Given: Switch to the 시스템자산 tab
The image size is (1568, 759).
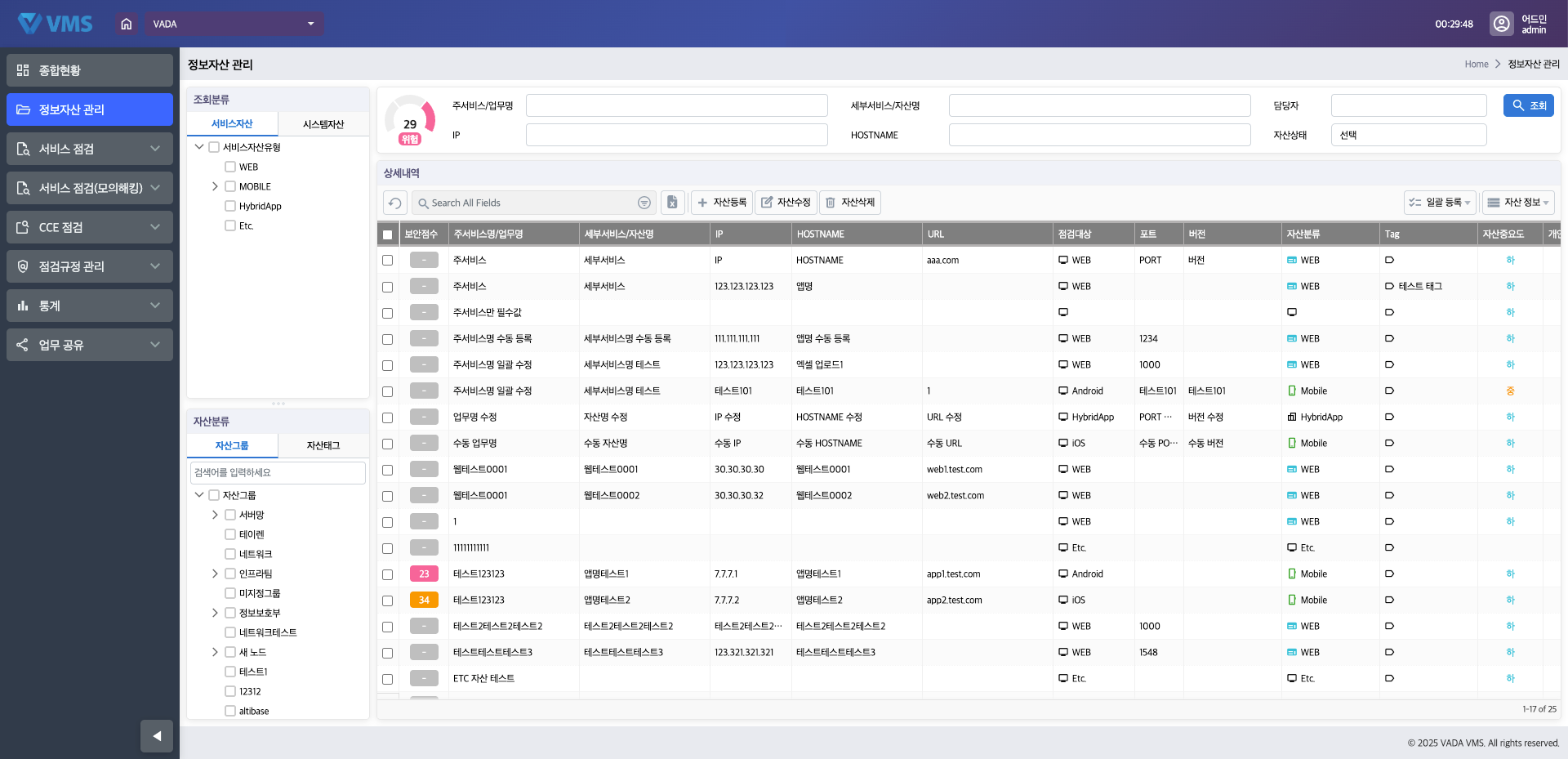Looking at the screenshot, I should click(323, 124).
